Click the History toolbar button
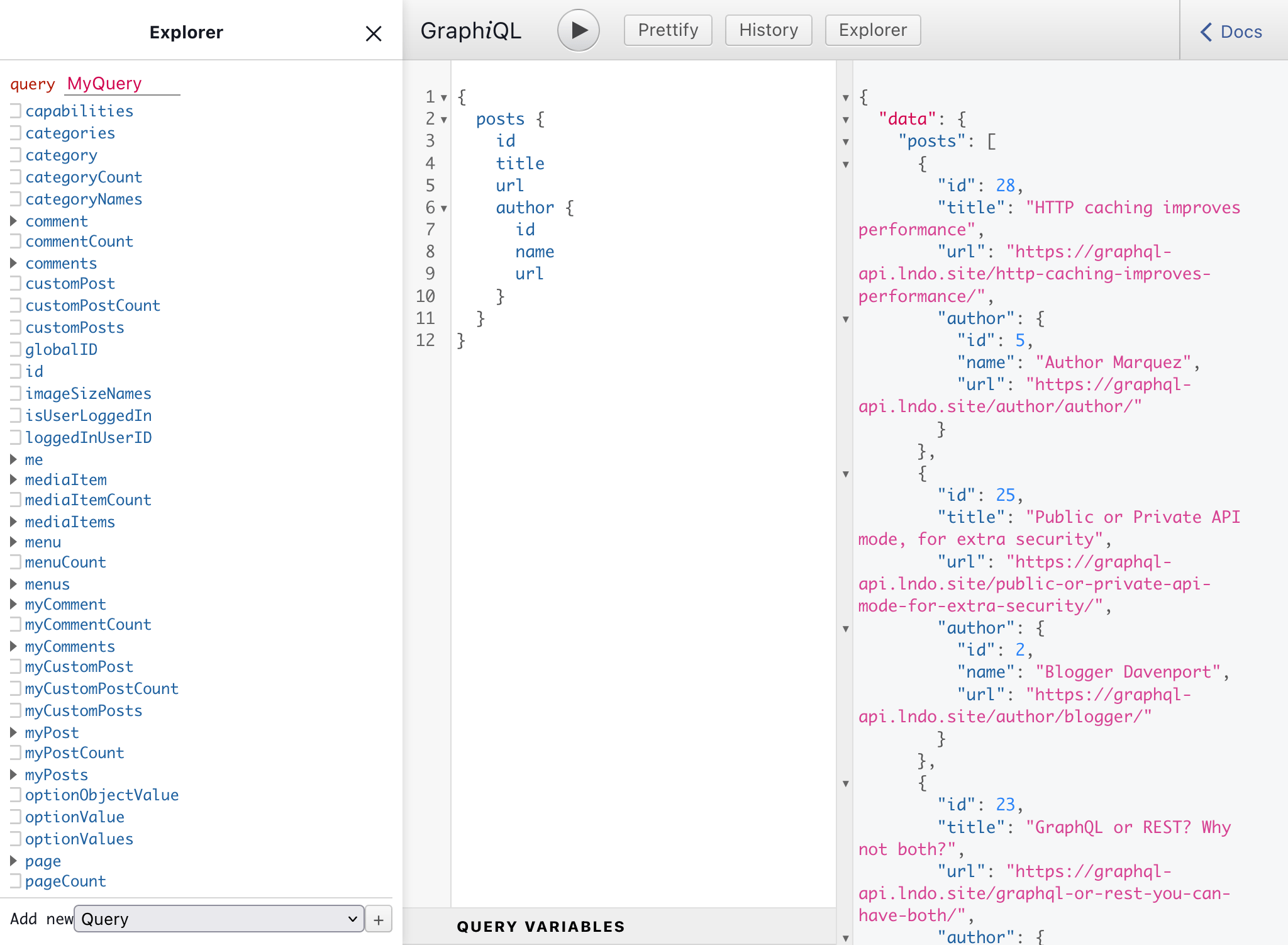The height and width of the screenshot is (945, 1288). click(x=768, y=30)
